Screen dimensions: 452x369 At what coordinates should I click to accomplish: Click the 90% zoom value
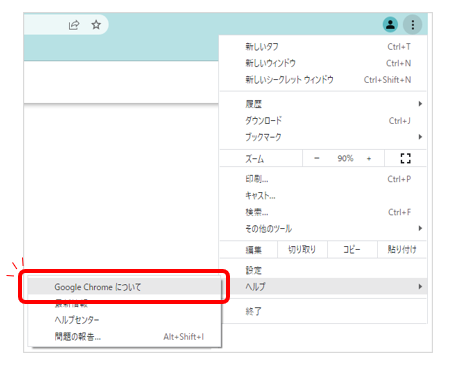pyautogui.click(x=345, y=158)
